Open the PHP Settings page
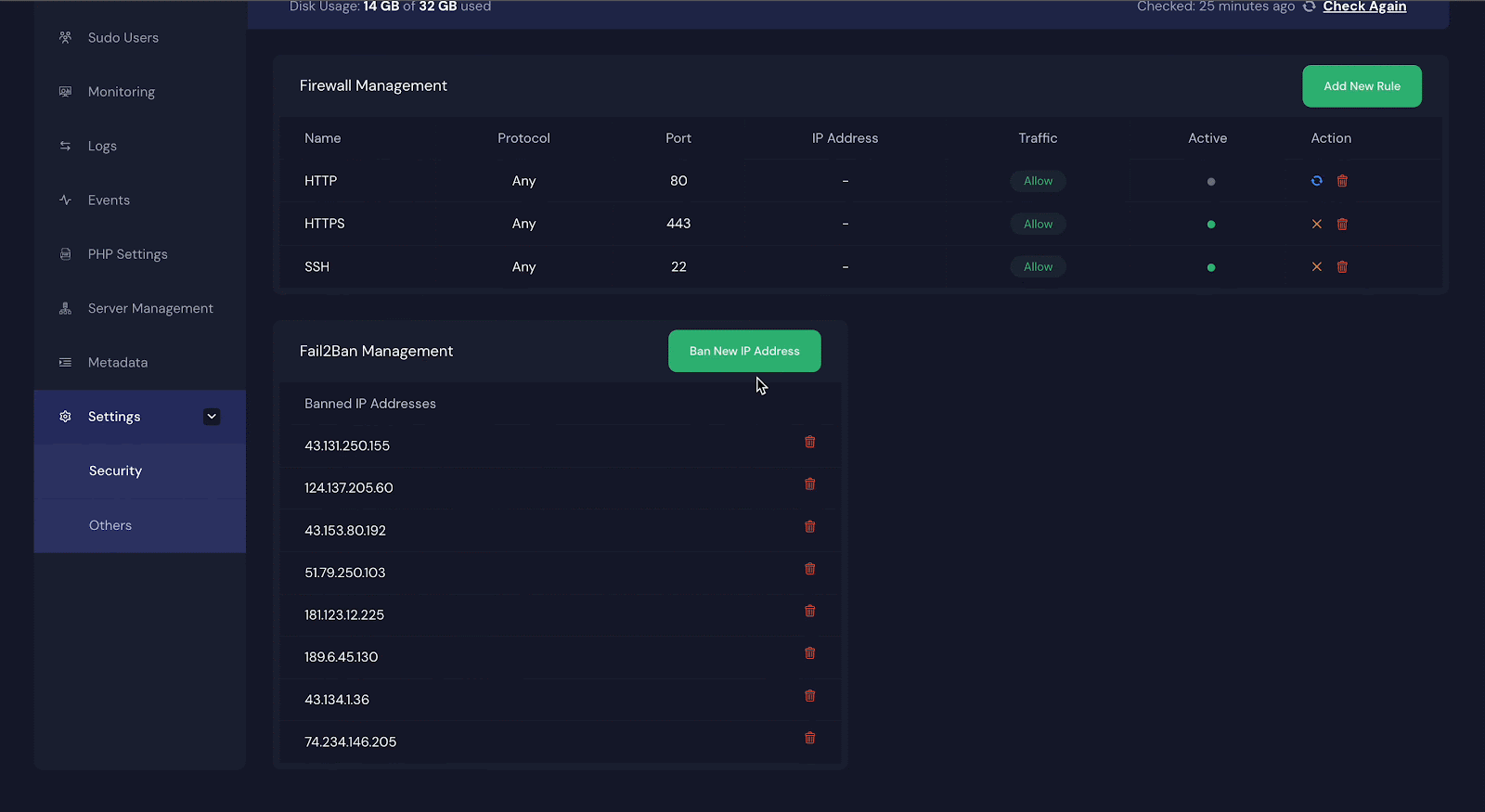 point(127,254)
